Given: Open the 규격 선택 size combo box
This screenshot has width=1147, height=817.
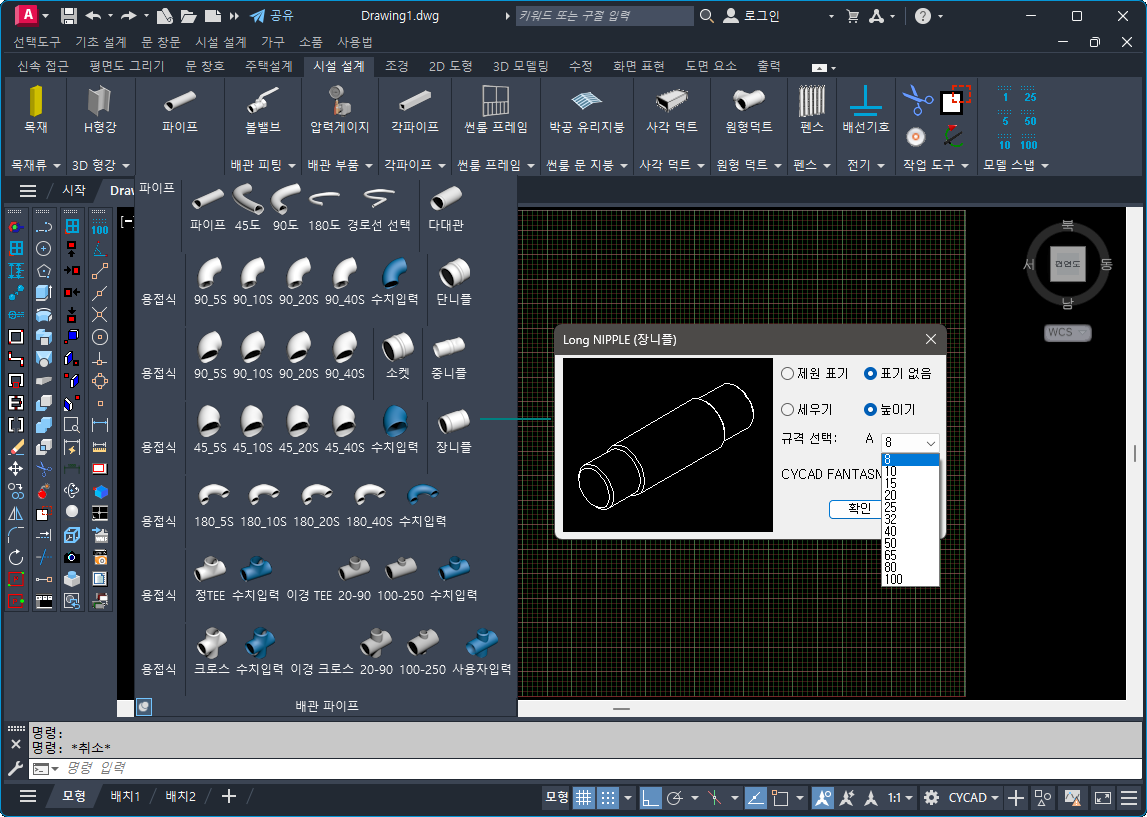Looking at the screenshot, I should (910, 442).
